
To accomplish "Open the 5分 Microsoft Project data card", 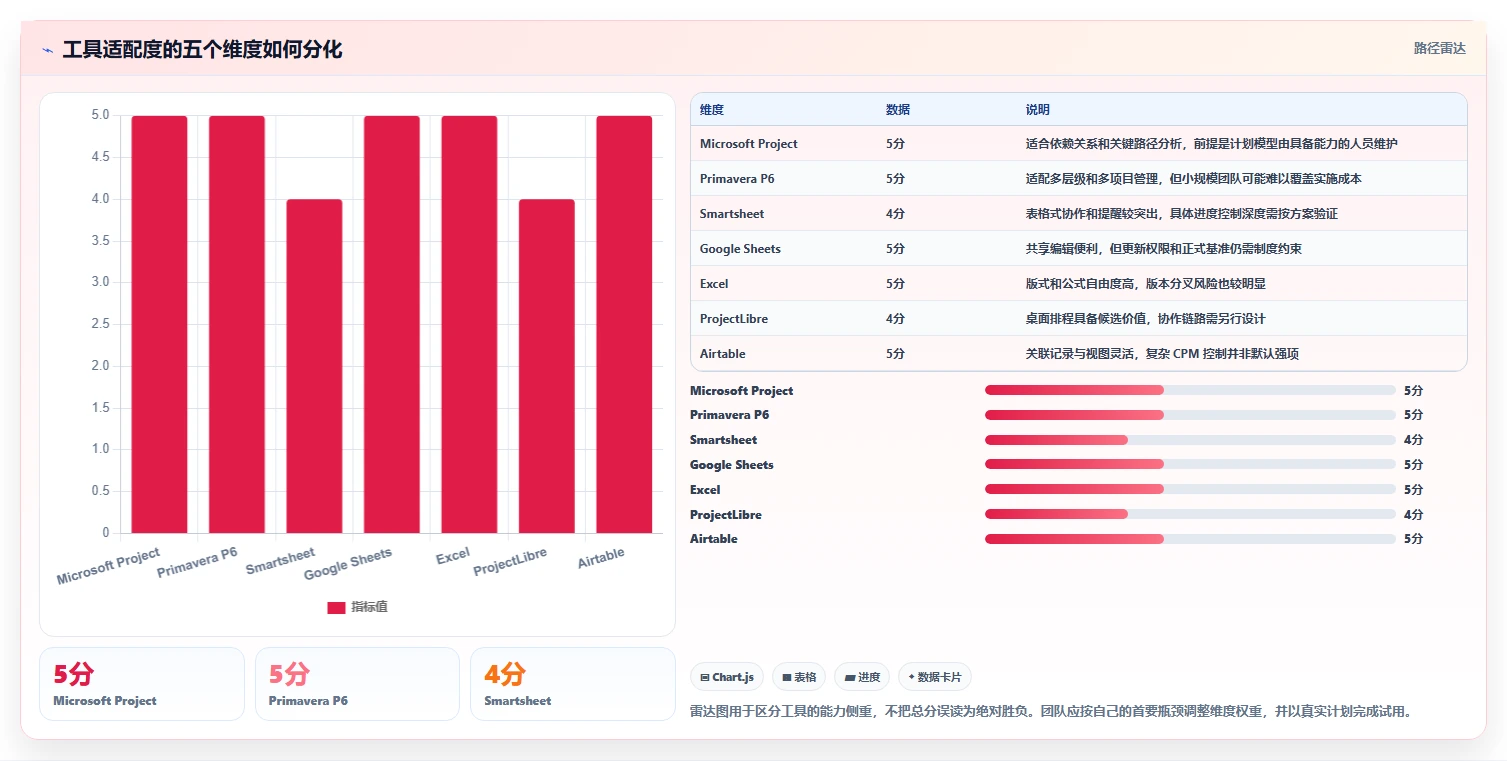I will [x=142, y=684].
